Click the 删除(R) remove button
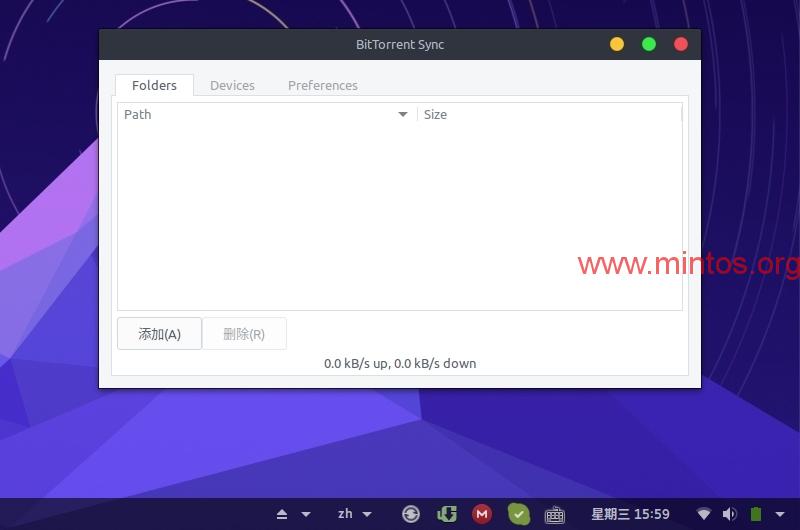Image resolution: width=800 pixels, height=530 pixels. pos(244,334)
